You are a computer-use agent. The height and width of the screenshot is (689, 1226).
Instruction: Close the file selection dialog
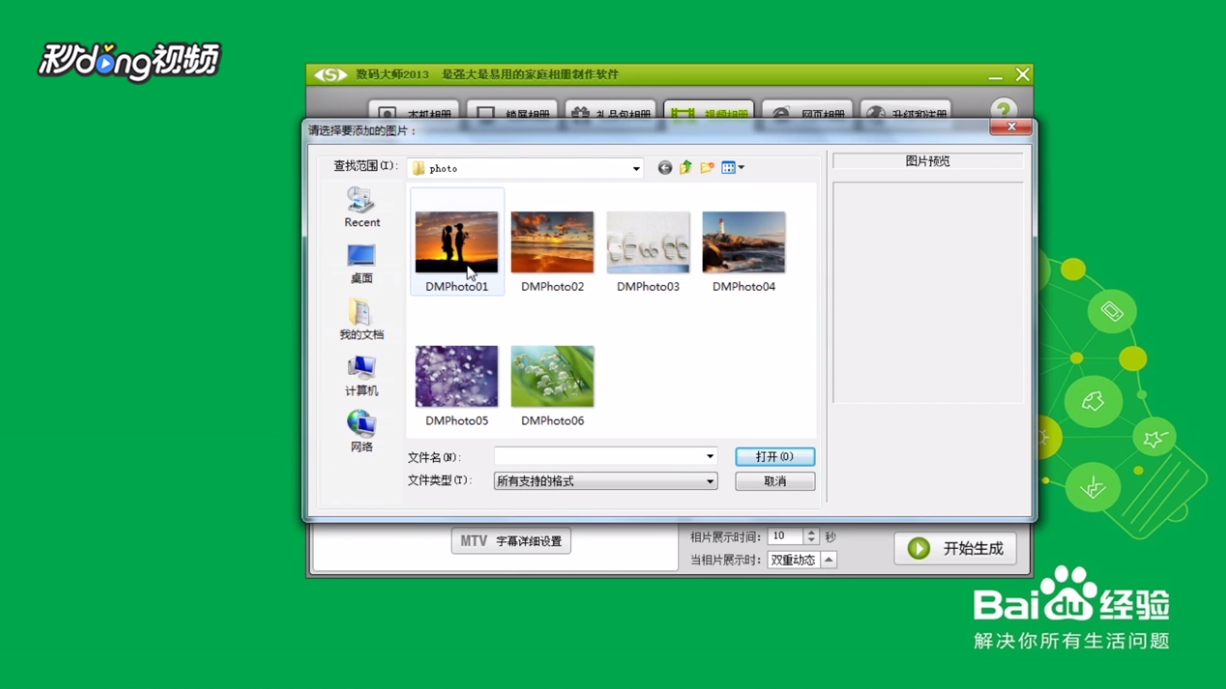point(1011,127)
